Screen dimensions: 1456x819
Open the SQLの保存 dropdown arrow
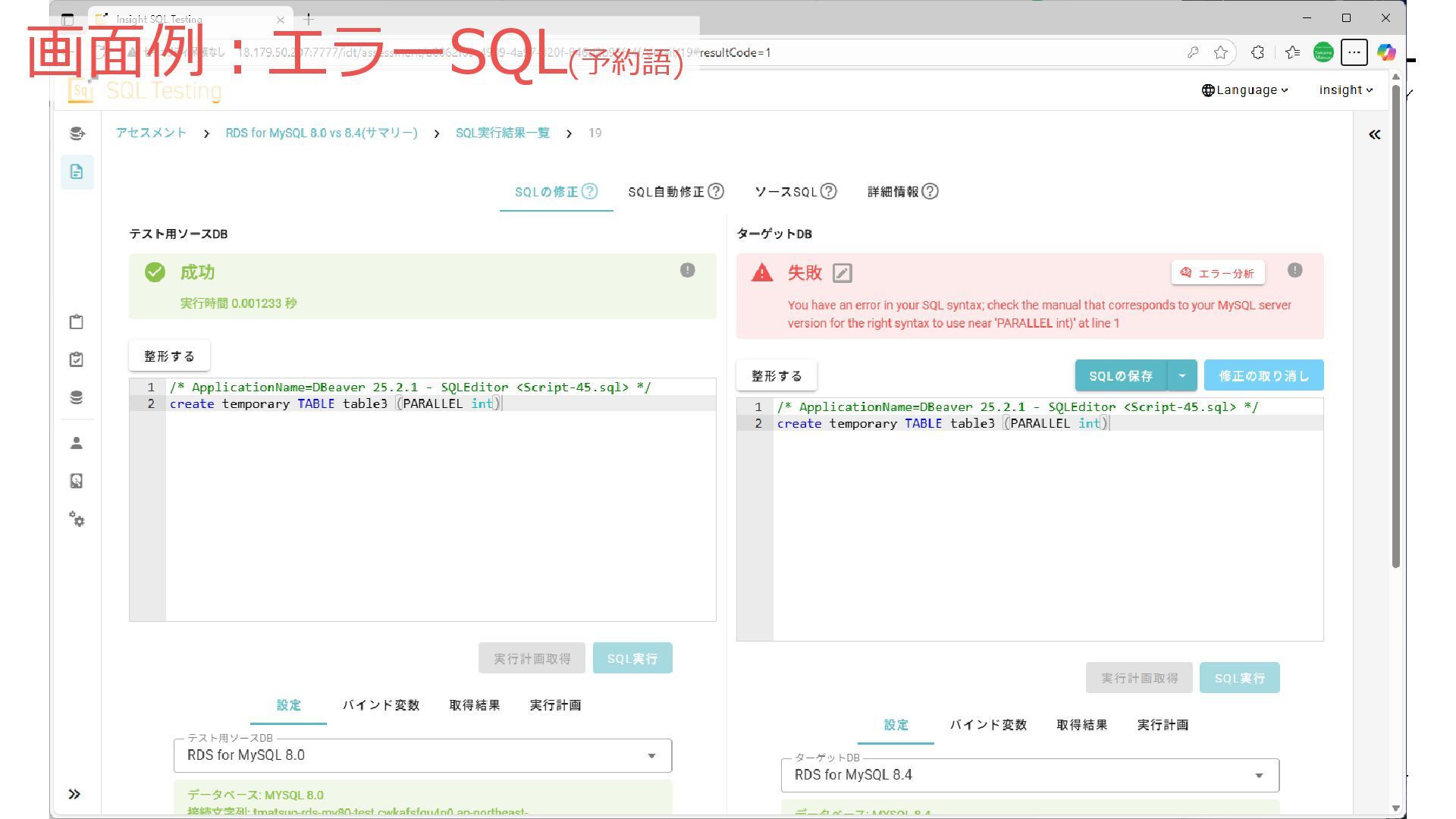pyautogui.click(x=1181, y=376)
